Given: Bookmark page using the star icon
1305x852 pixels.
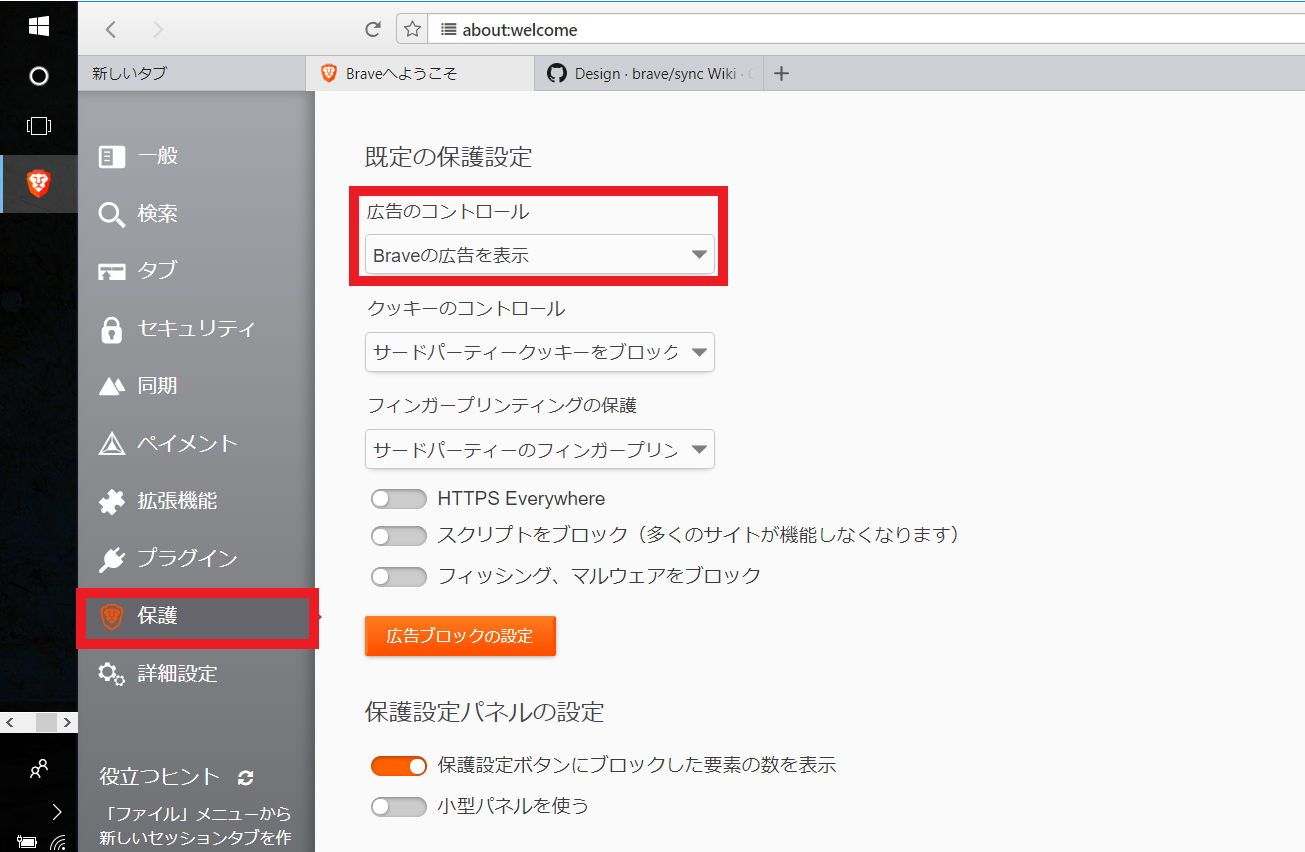Looking at the screenshot, I should (412, 30).
